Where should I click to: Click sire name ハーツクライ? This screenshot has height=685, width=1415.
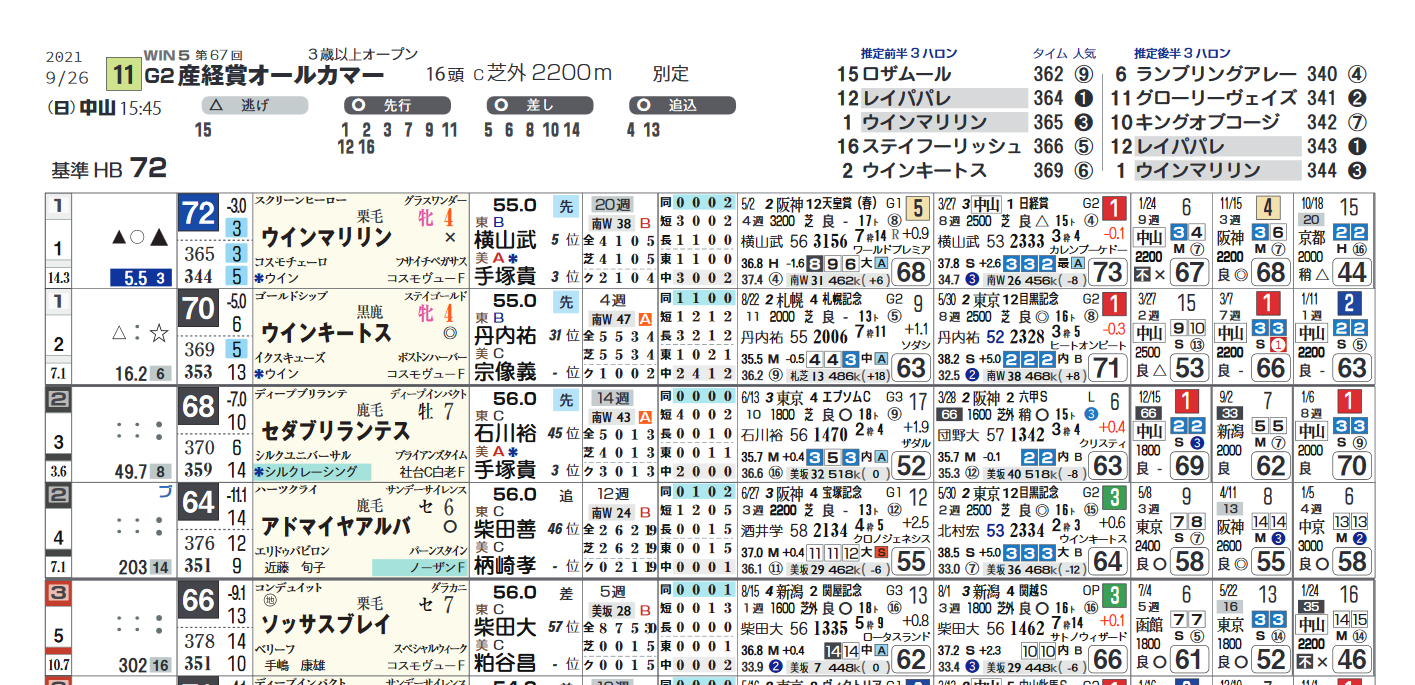tap(284, 490)
